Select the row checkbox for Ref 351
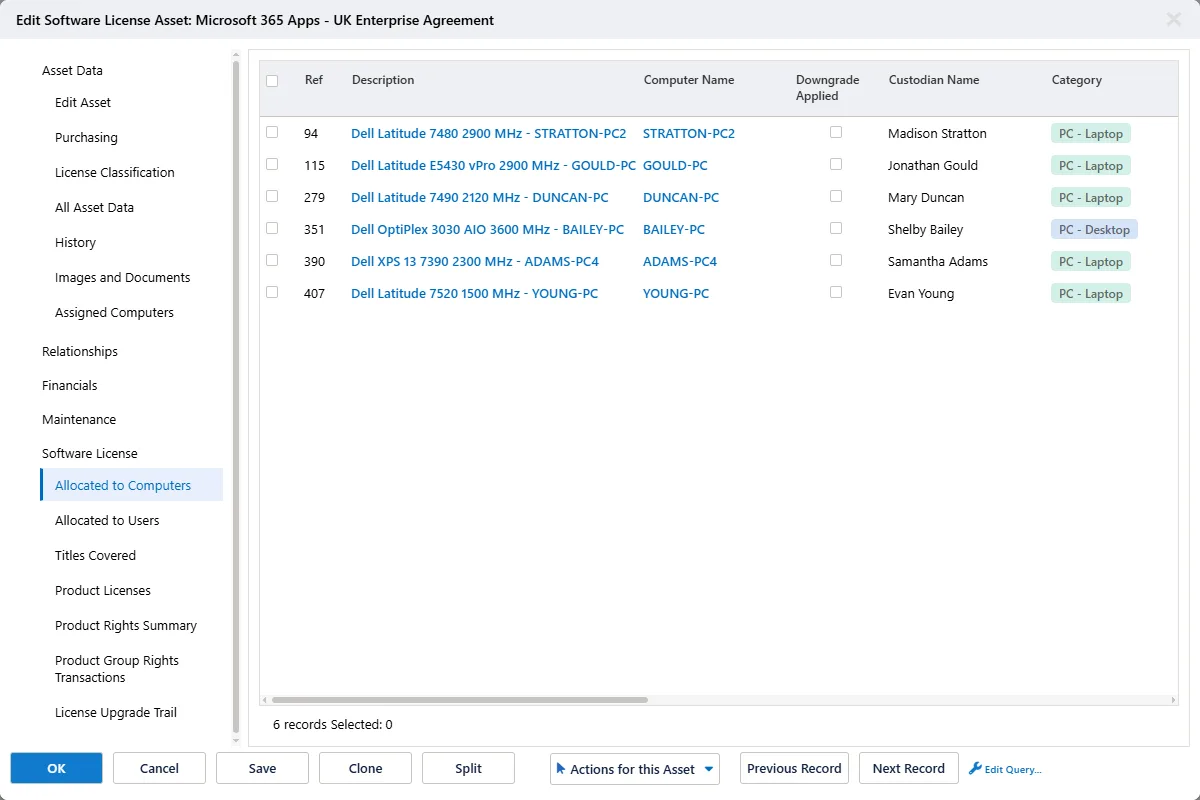 point(272,228)
